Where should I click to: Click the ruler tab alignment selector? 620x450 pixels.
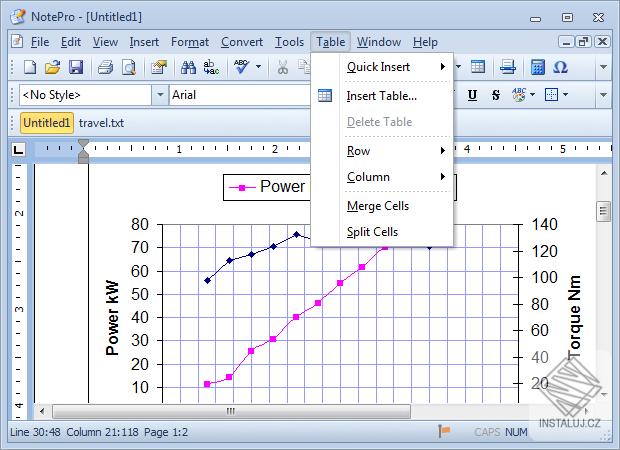pos(18,149)
